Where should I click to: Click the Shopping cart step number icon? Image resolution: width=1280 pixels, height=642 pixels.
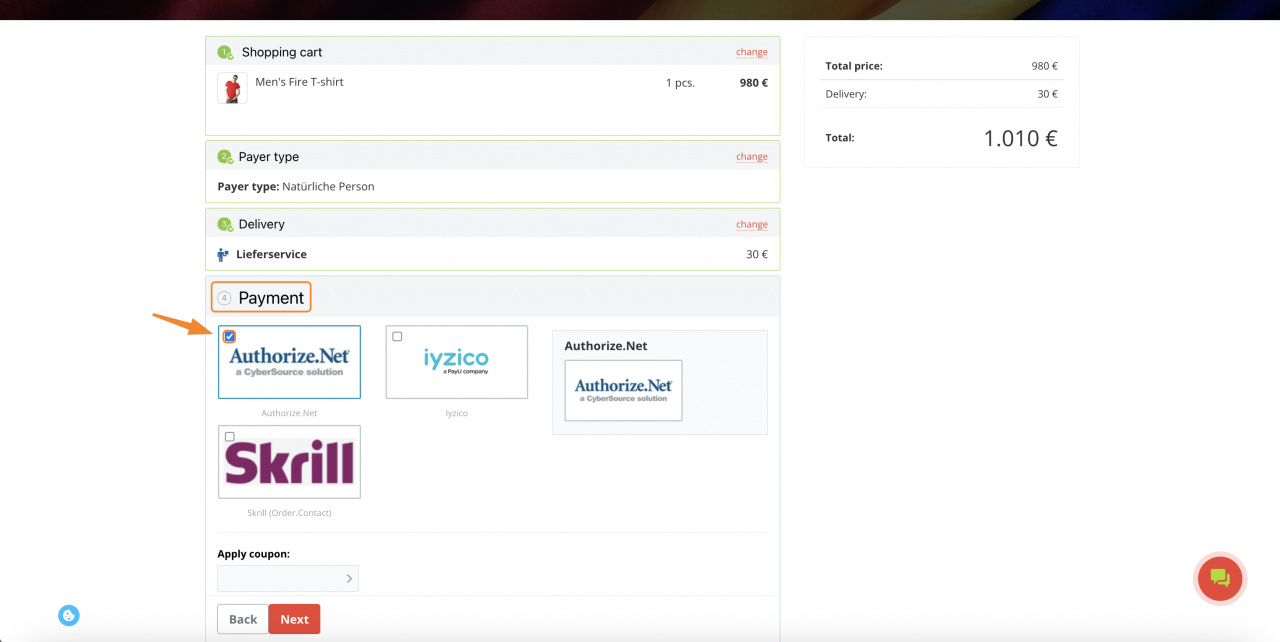click(x=224, y=51)
